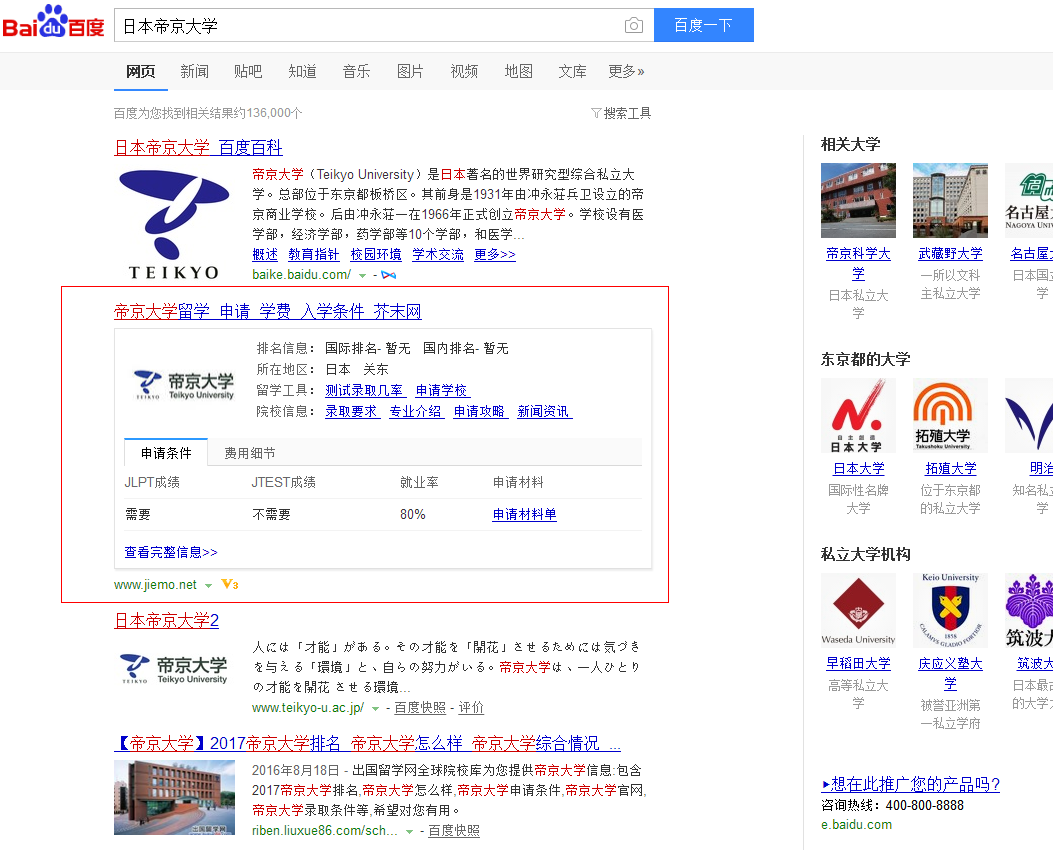Click the 查看完整信息>> link

tap(170, 552)
